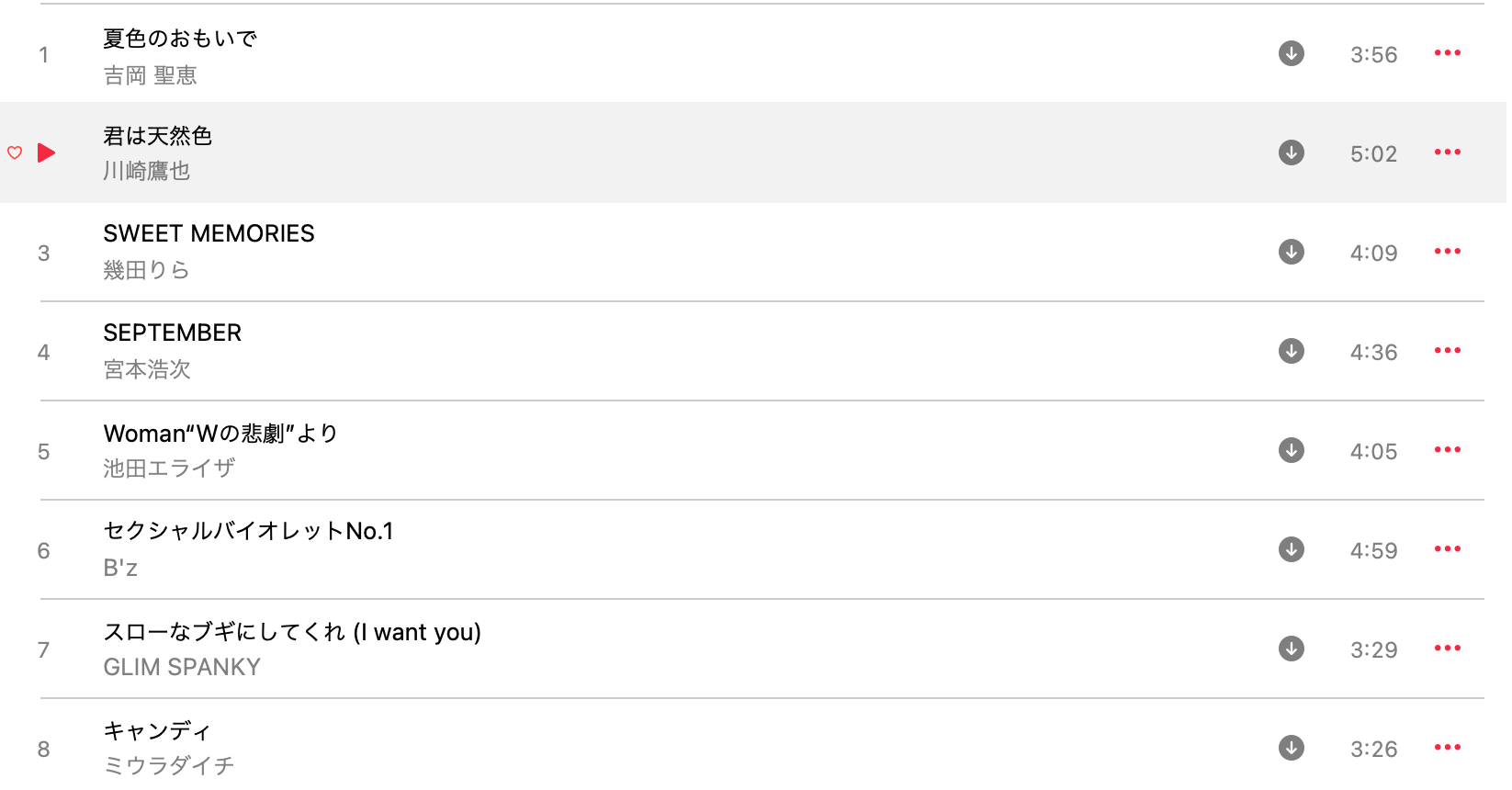Viewport: 1512px width, 790px height.
Task: Open more options for 君は天然色
Action: click(x=1447, y=152)
